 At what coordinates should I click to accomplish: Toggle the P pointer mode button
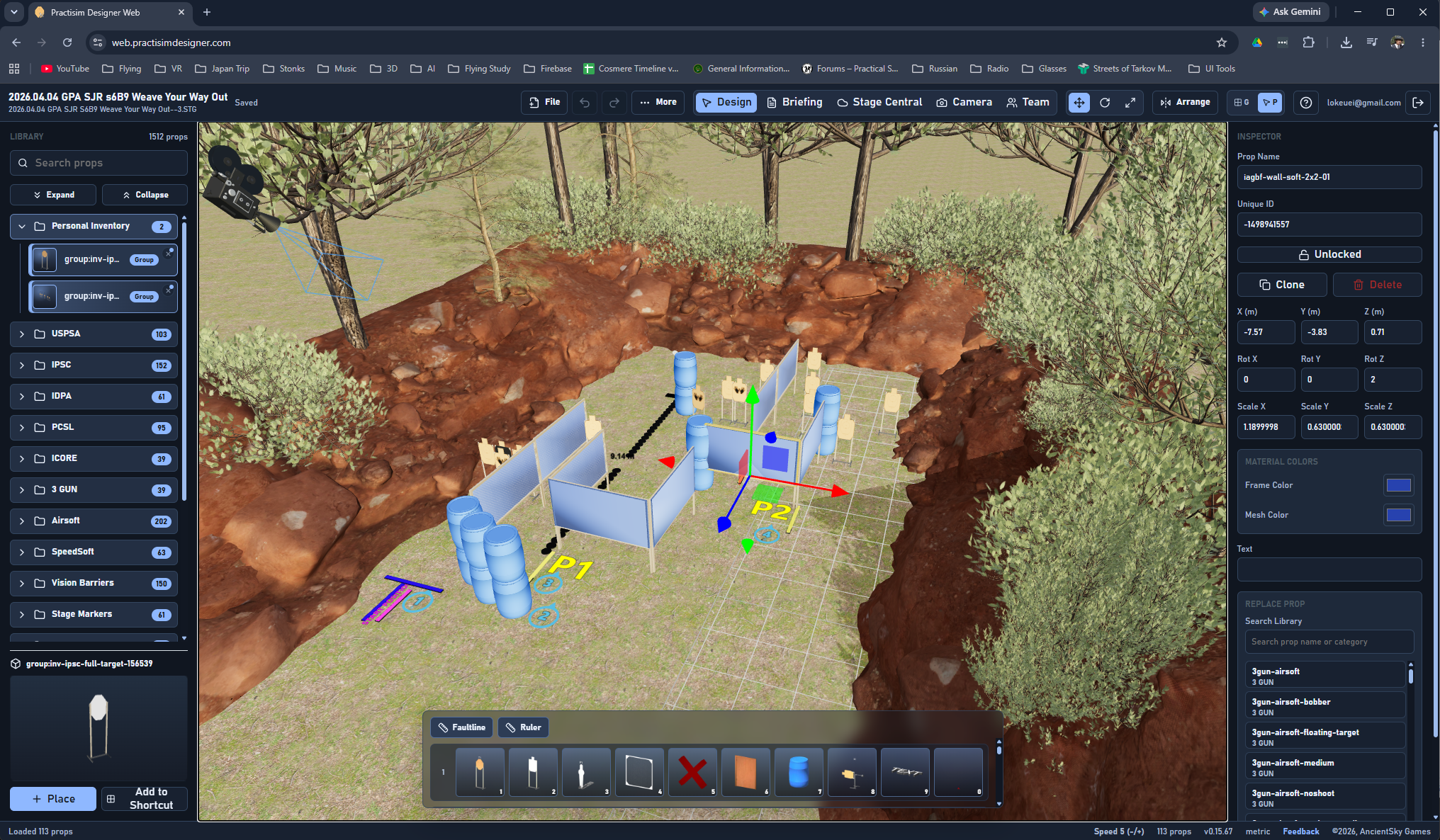pyautogui.click(x=1270, y=103)
